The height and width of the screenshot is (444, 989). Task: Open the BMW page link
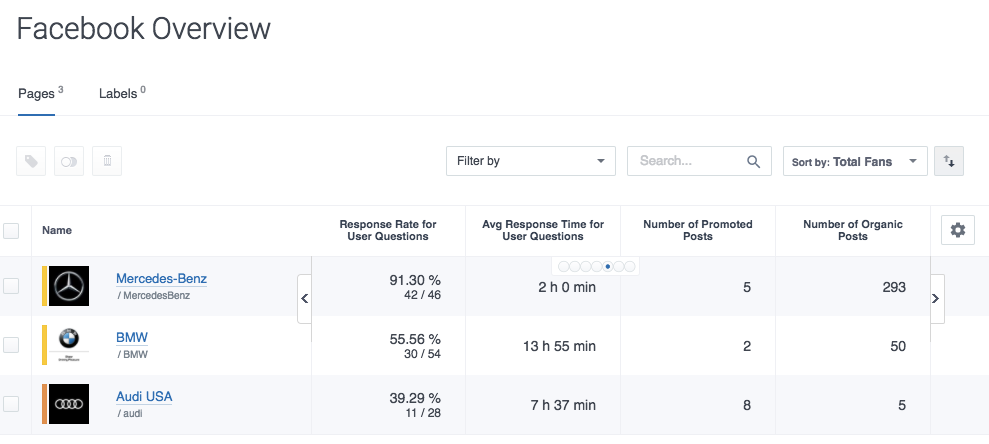click(132, 337)
